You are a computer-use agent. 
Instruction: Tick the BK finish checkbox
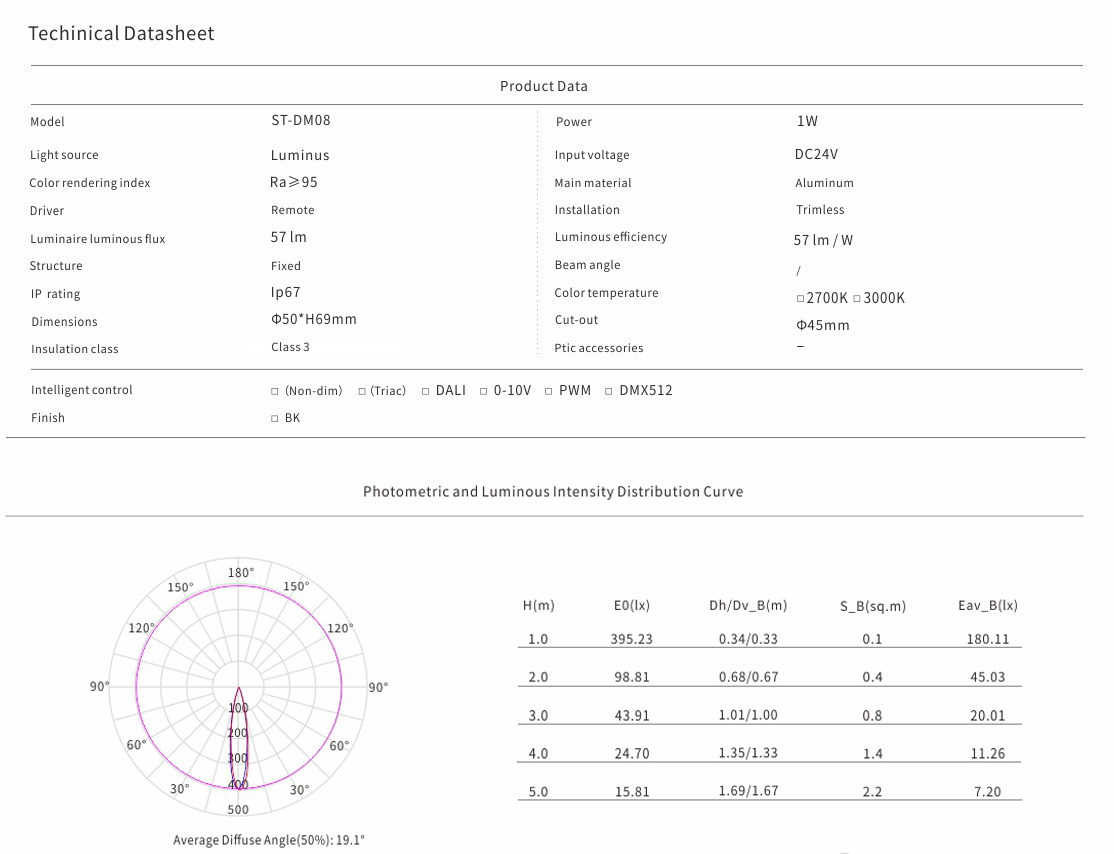[x=275, y=419]
